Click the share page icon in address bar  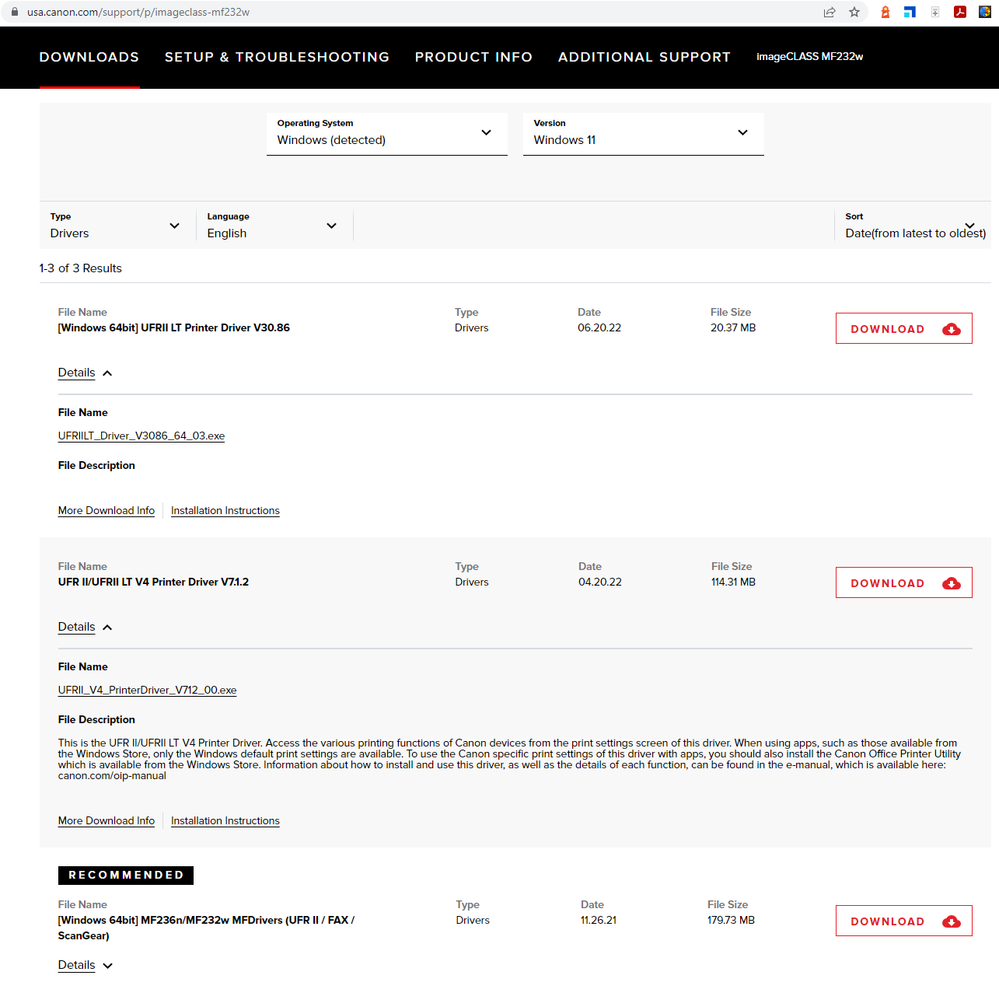coord(829,12)
